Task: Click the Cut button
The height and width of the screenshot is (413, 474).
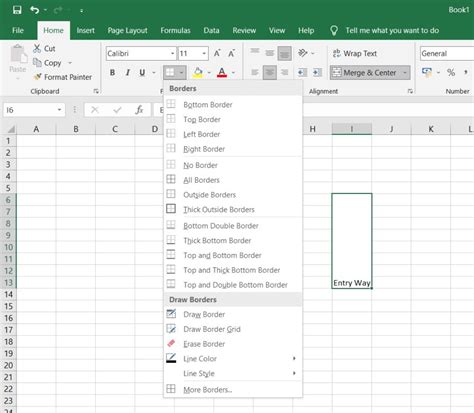Action: click(x=44, y=49)
